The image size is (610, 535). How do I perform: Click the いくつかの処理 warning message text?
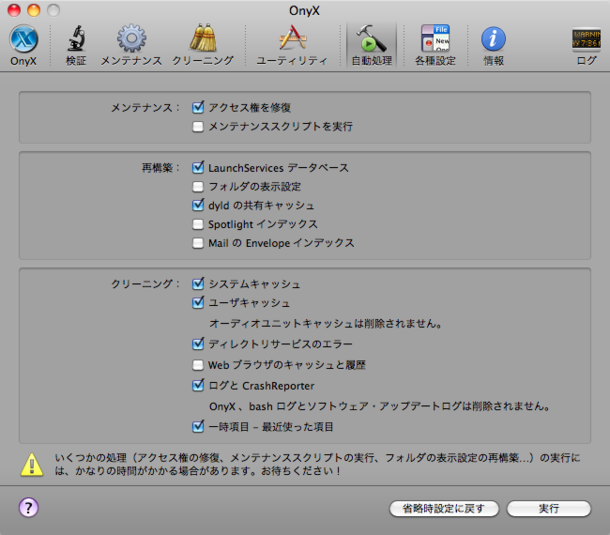click(x=317, y=464)
